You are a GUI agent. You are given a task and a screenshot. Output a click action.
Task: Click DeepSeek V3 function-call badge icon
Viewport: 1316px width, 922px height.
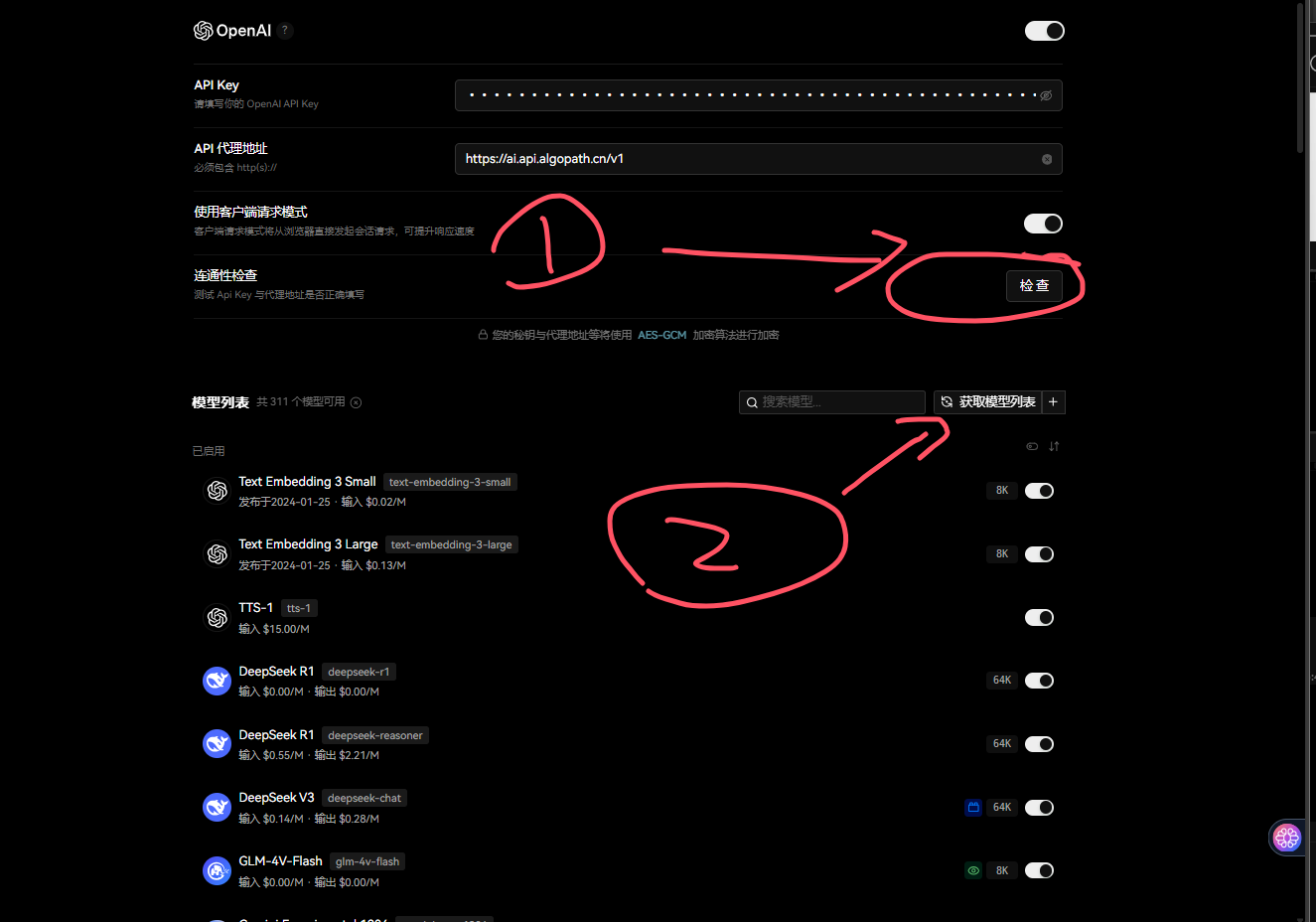pyautogui.click(x=973, y=808)
